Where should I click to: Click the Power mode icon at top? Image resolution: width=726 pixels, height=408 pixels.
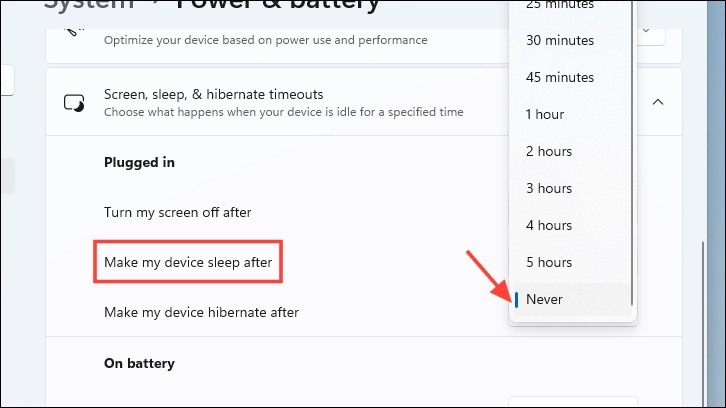click(x=74, y=32)
